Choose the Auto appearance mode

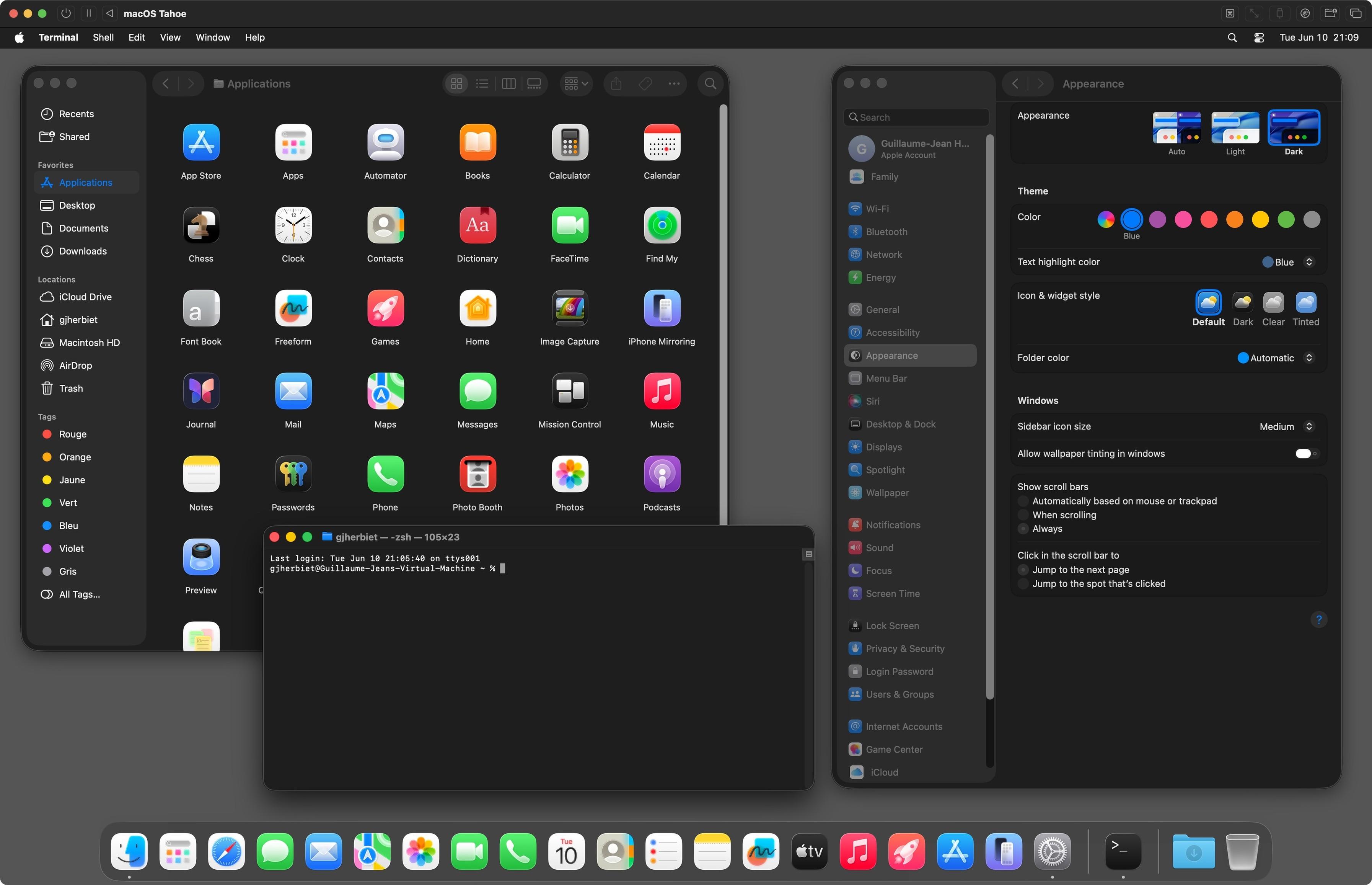[x=1176, y=127]
